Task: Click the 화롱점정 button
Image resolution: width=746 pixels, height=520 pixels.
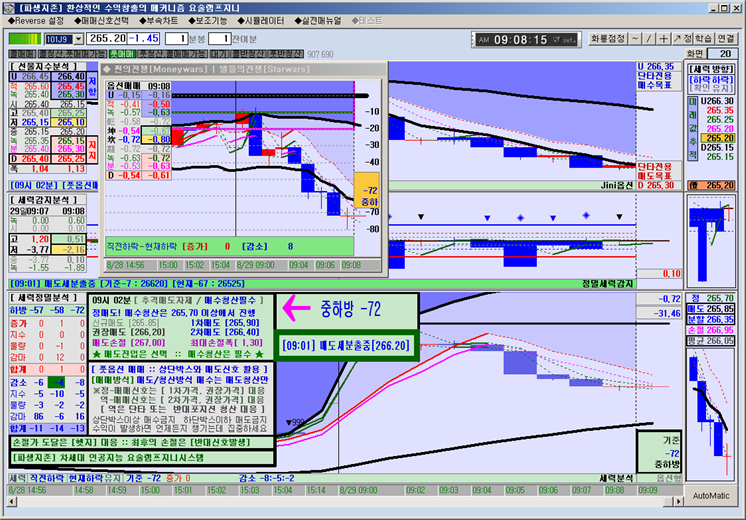Action: tap(608, 39)
